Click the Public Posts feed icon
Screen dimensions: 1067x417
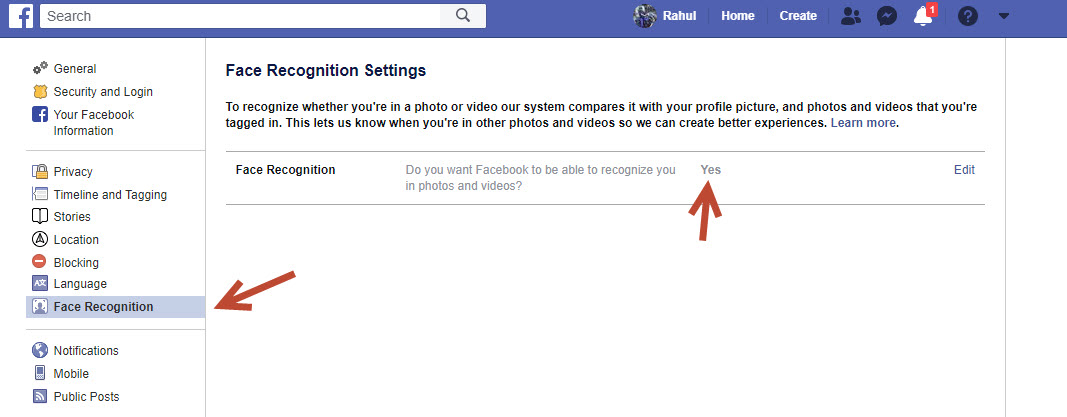(40, 397)
